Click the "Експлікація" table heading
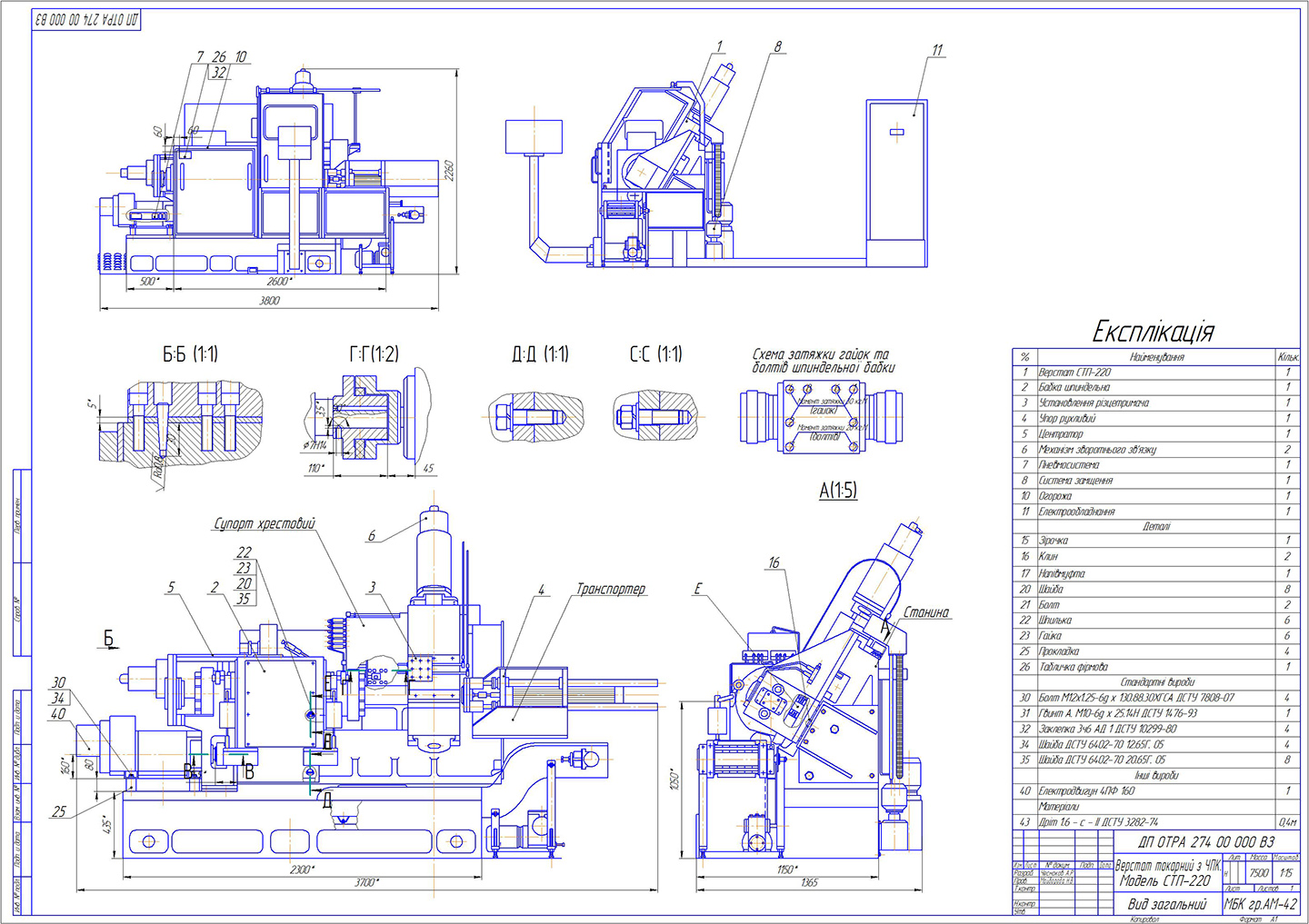This screenshot has height=924, width=1309. 1153,332
